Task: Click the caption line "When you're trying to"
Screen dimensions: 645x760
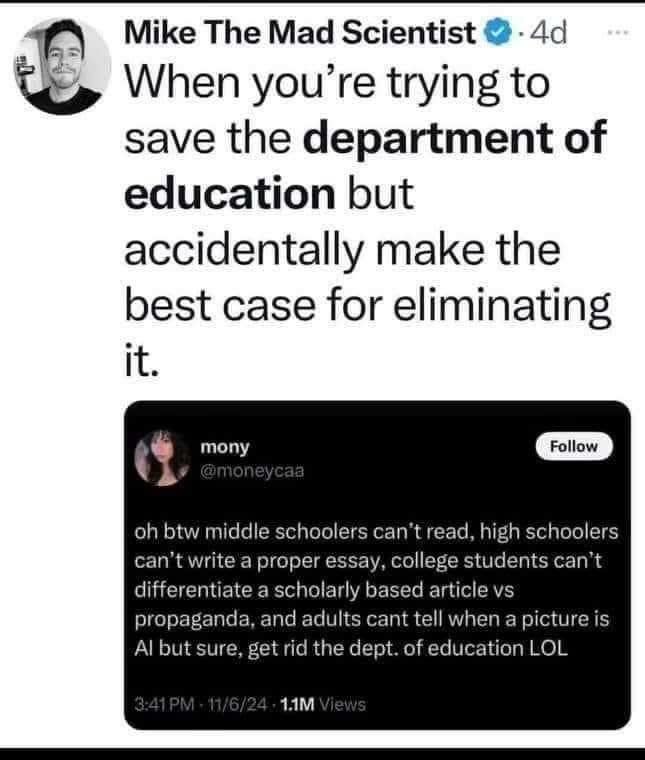Action: tap(337, 83)
